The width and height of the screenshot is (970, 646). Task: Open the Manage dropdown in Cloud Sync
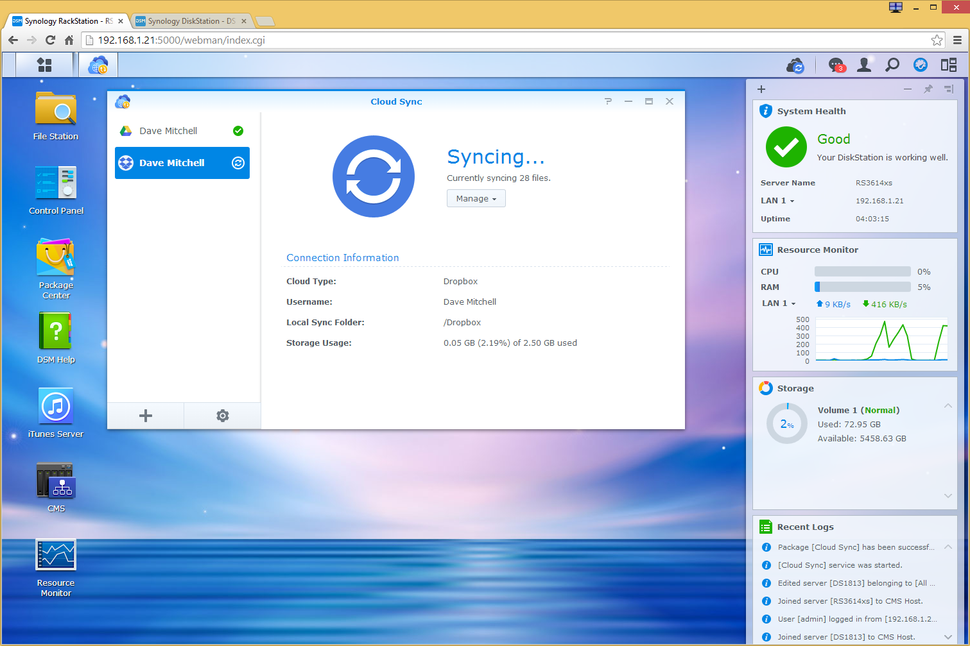pos(476,198)
